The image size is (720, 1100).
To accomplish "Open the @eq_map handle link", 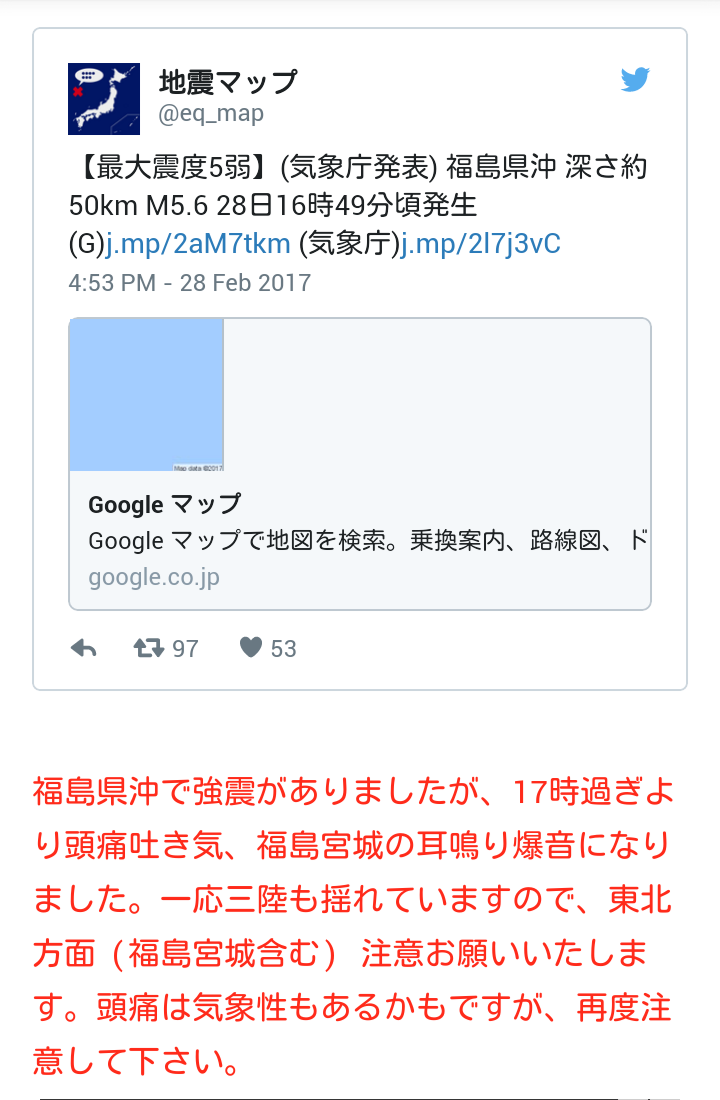I will (211, 113).
